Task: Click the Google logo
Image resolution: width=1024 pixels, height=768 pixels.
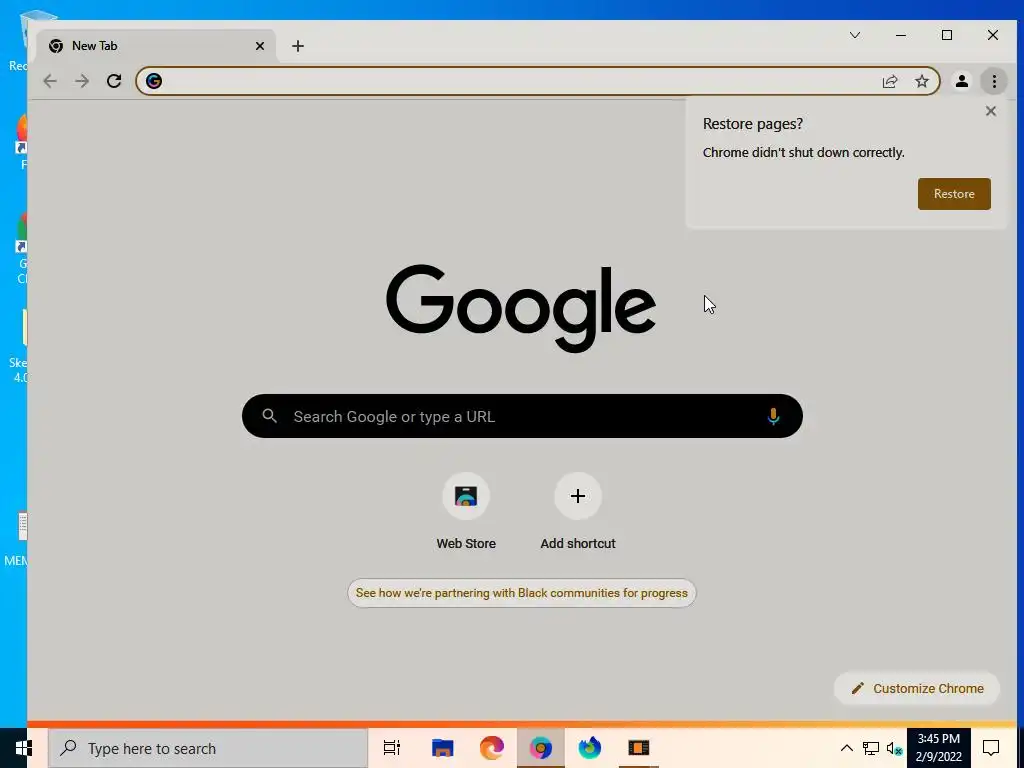Action: click(520, 307)
